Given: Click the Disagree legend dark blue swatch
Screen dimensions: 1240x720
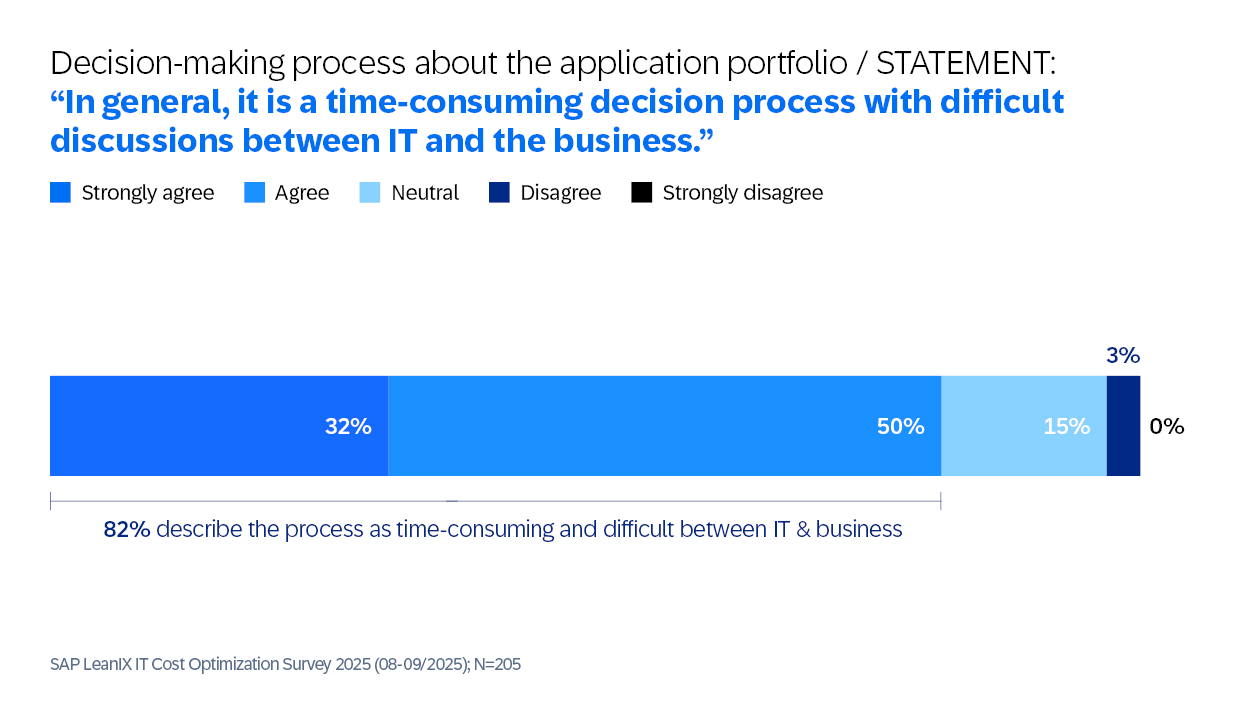Looking at the screenshot, I should (499, 193).
